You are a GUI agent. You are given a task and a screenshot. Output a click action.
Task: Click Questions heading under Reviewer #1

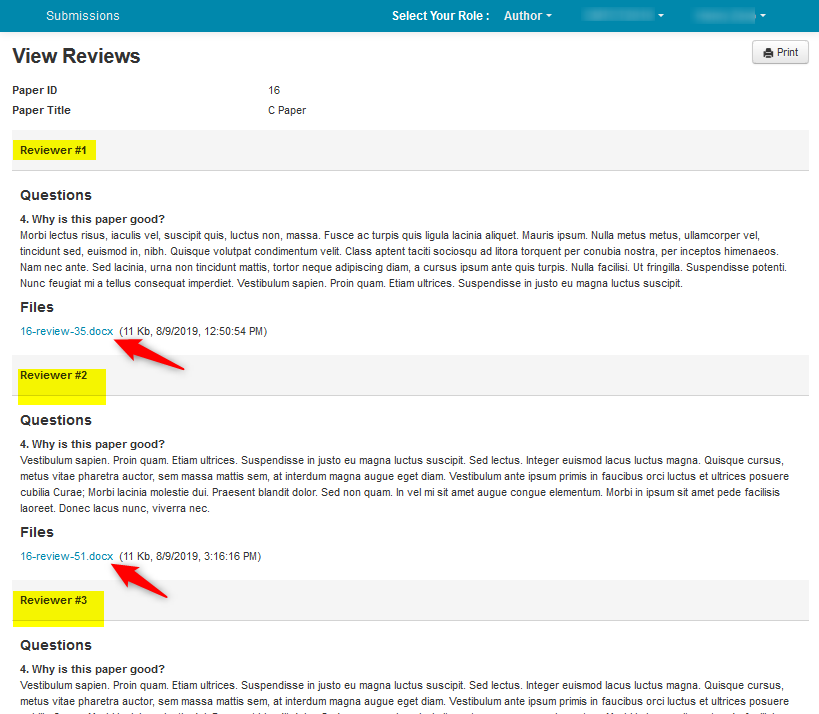point(56,195)
